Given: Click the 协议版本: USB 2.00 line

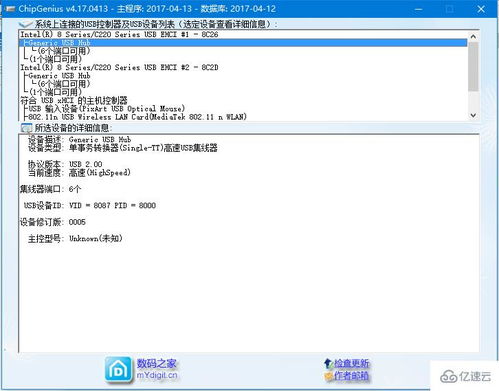Looking at the screenshot, I should click(65, 164).
